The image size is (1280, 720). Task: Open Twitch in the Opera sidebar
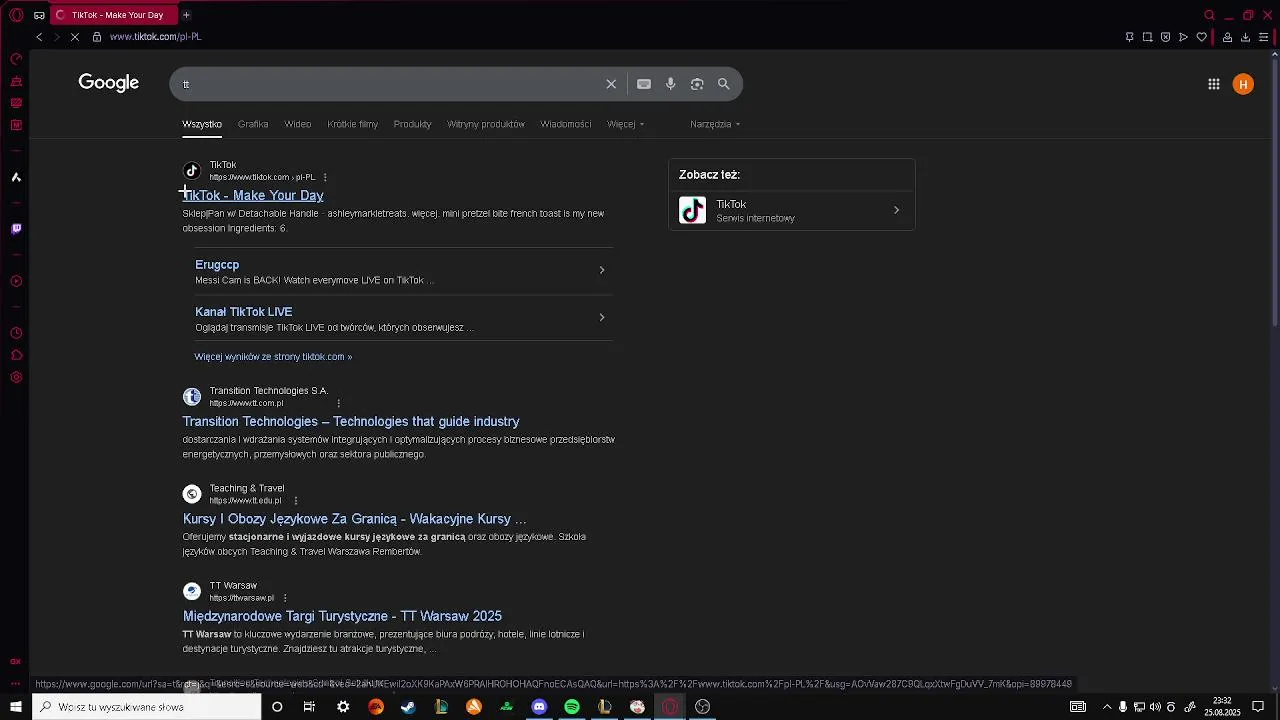[x=16, y=229]
